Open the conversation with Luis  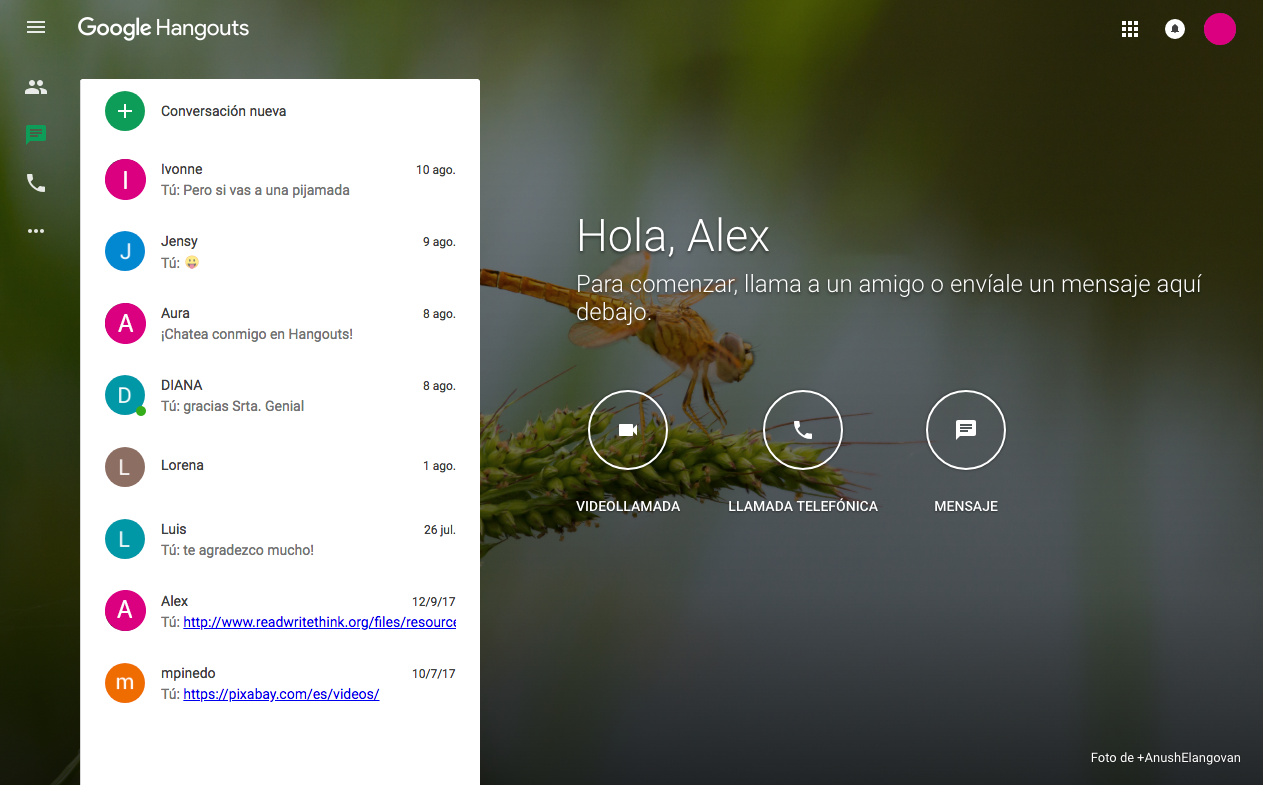pyautogui.click(x=280, y=540)
